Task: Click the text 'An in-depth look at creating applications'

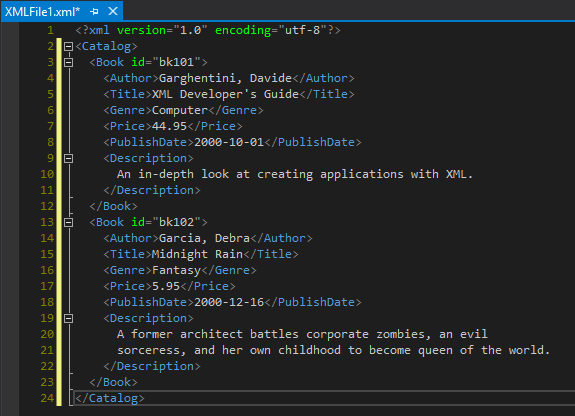Action: [260, 174]
